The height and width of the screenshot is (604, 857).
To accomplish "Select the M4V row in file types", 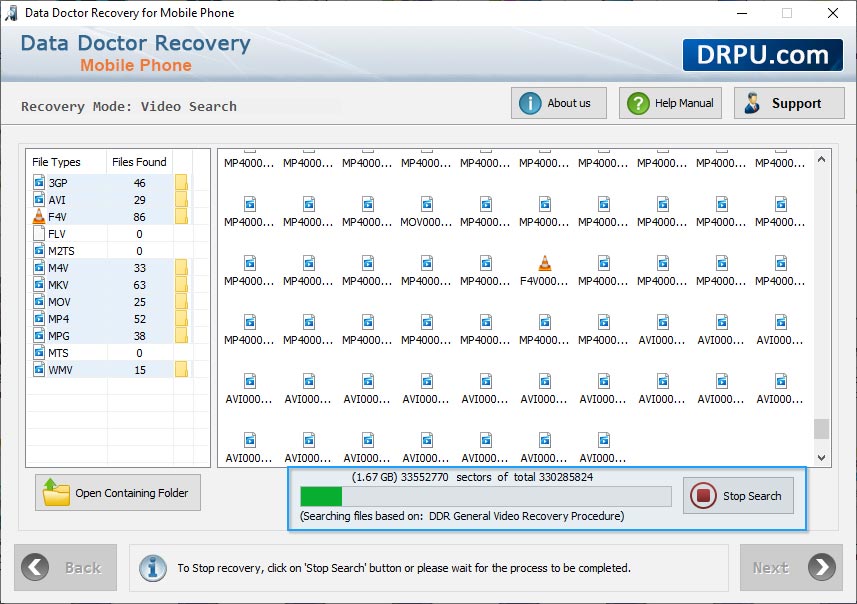I will tap(109, 268).
